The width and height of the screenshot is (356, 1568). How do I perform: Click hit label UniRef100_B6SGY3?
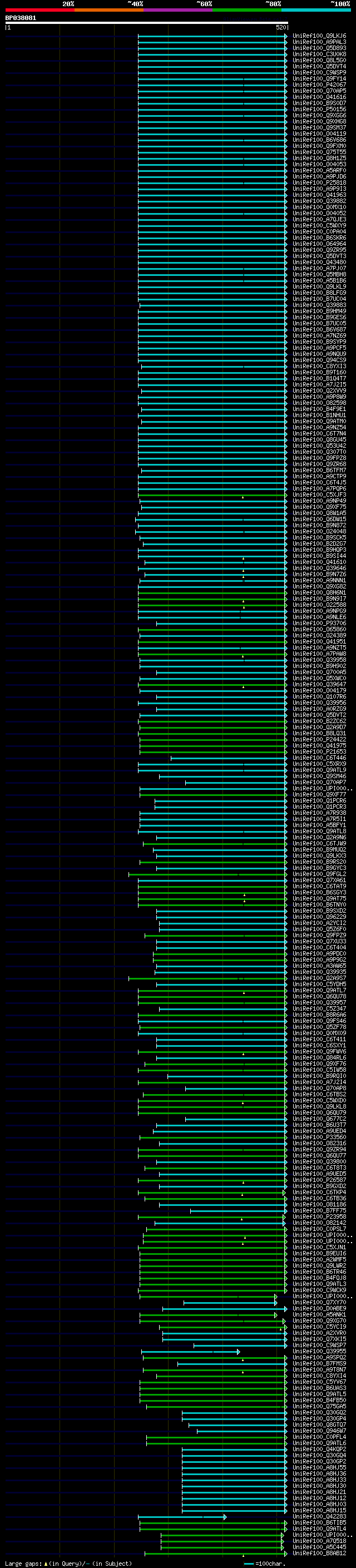click(319, 892)
